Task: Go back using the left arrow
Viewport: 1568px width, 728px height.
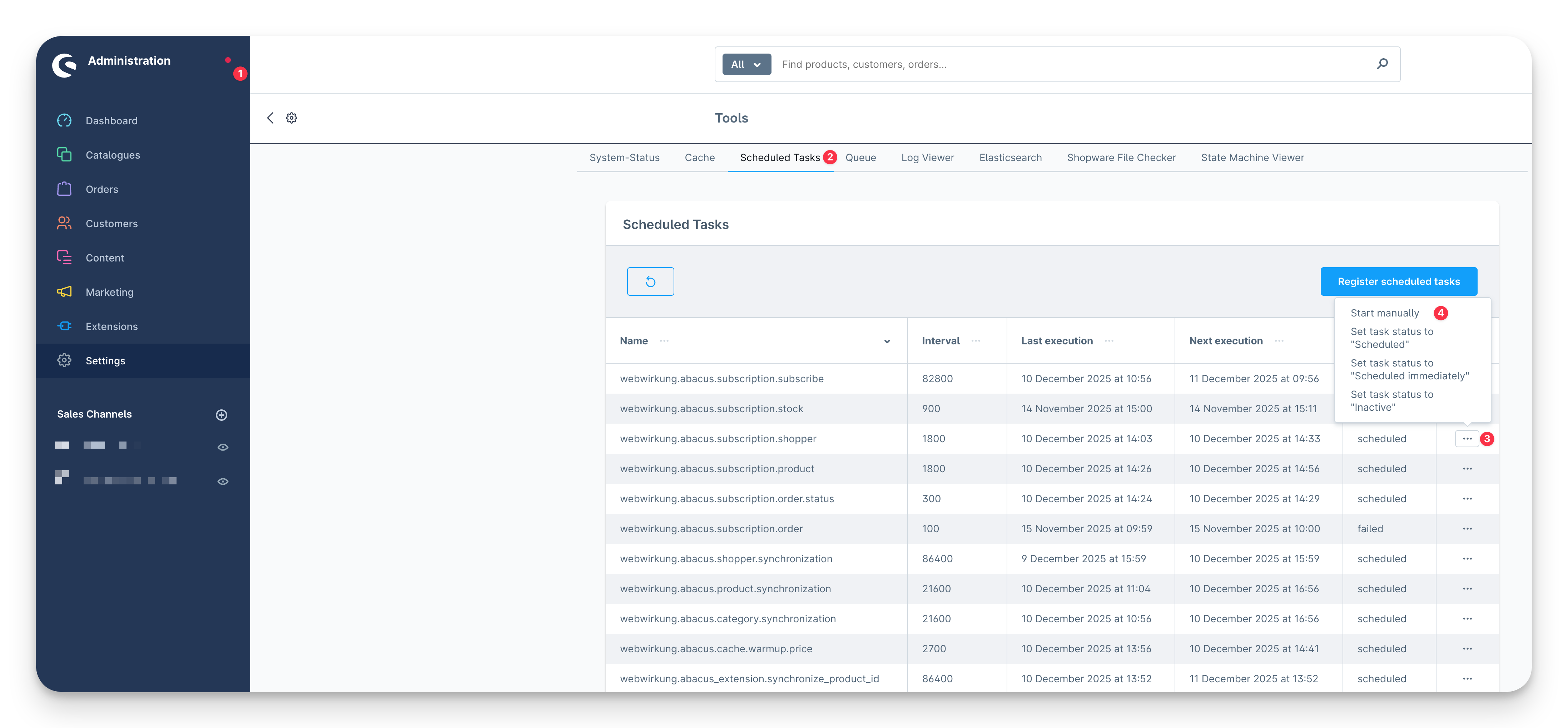Action: point(270,118)
